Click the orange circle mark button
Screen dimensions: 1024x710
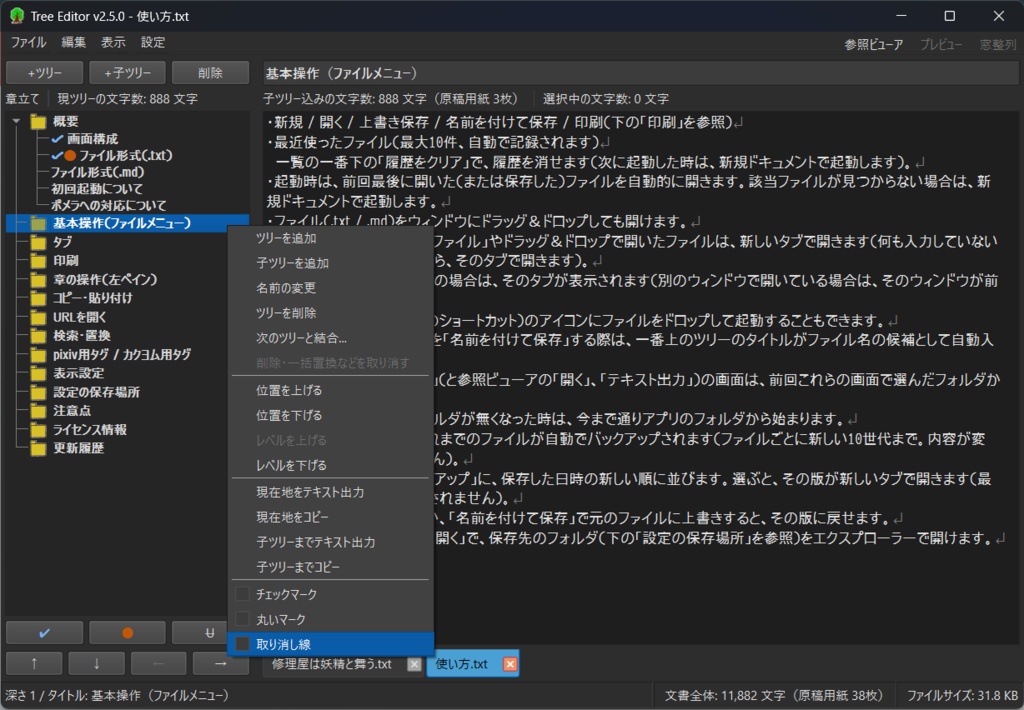tap(127, 632)
